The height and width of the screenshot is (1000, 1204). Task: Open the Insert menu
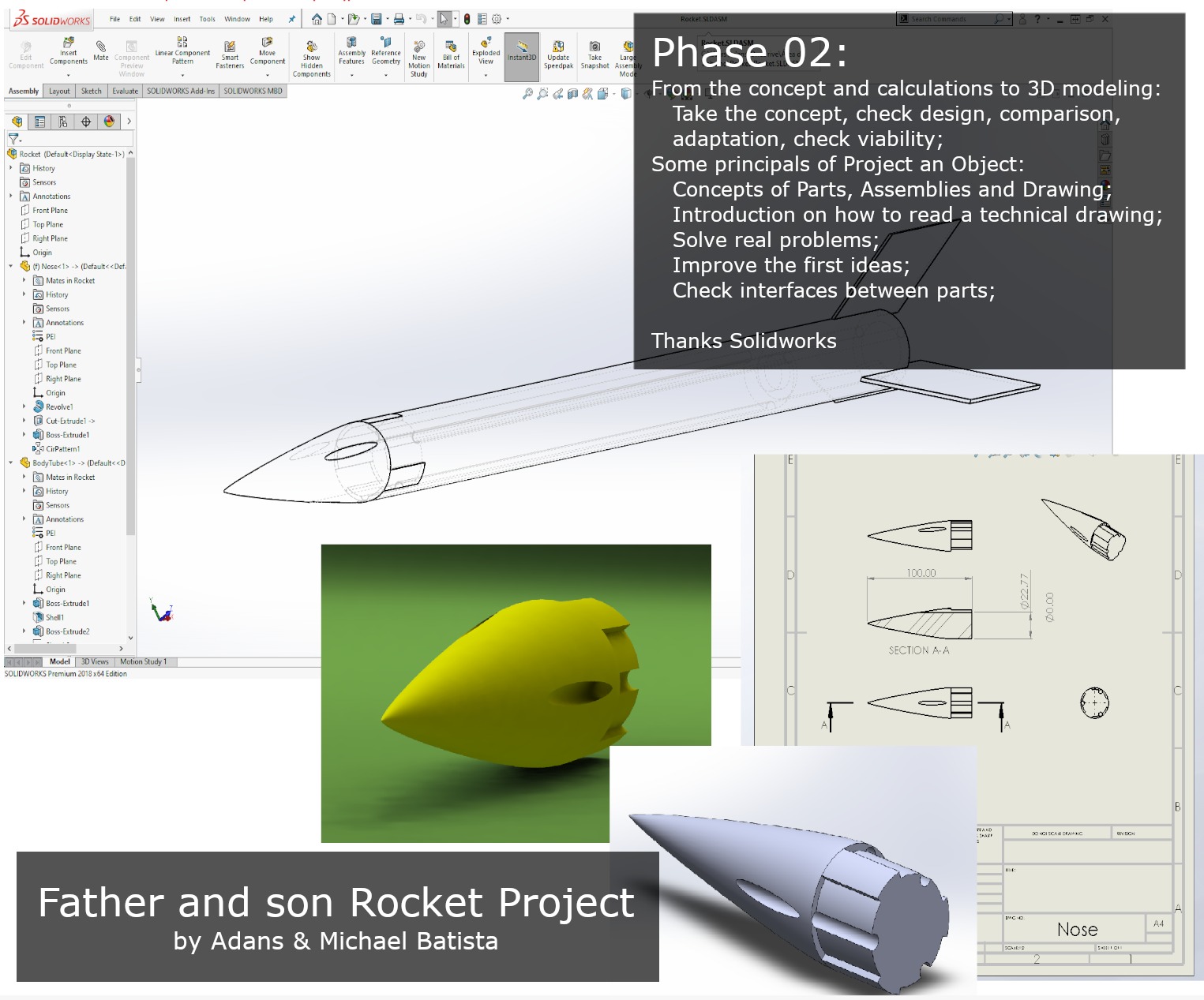point(182,19)
